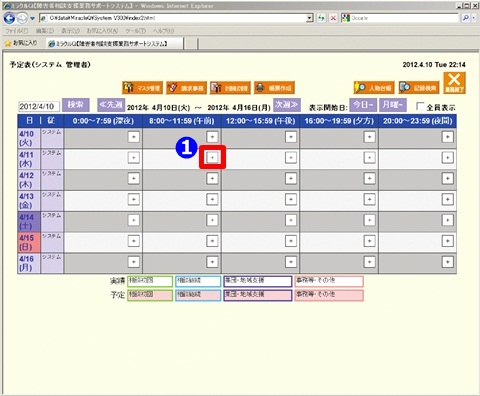Add entry for 4/10 8:00~11:59 slot
This screenshot has width=480, height=396.
coord(212,137)
